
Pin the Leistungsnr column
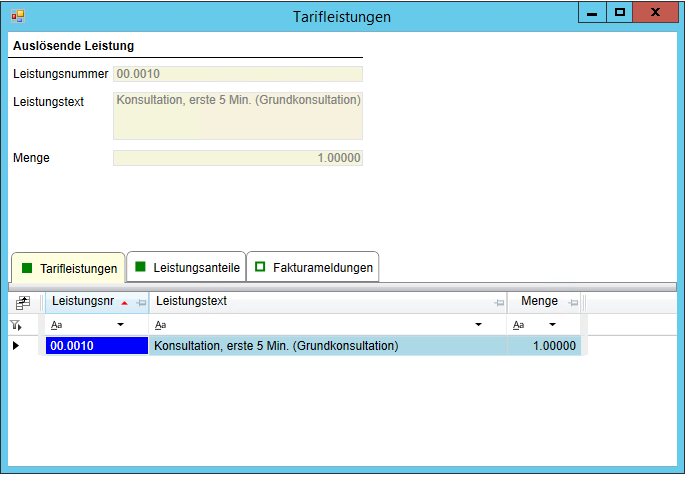click(141, 303)
